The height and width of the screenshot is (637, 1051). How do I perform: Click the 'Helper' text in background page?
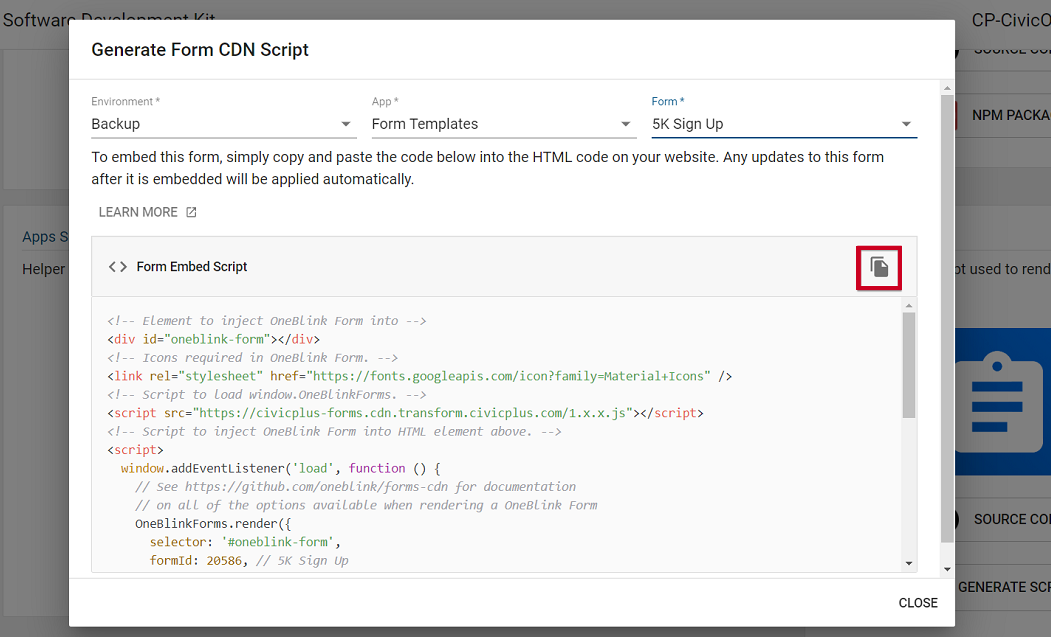pyautogui.click(x=44, y=269)
